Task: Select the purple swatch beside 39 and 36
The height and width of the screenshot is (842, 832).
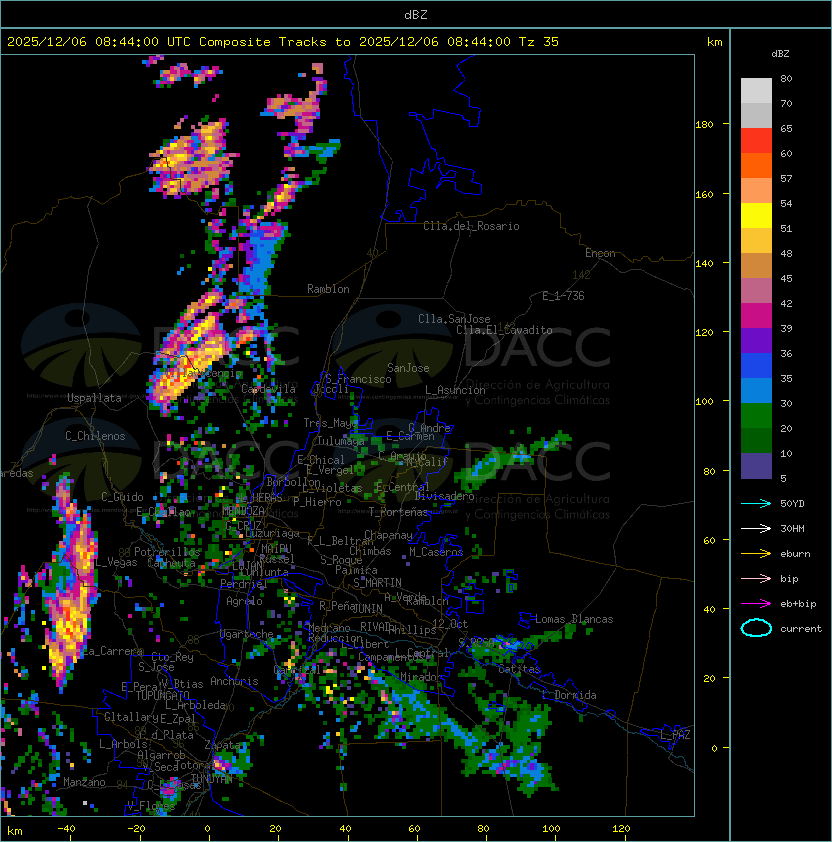Action: 756,340
